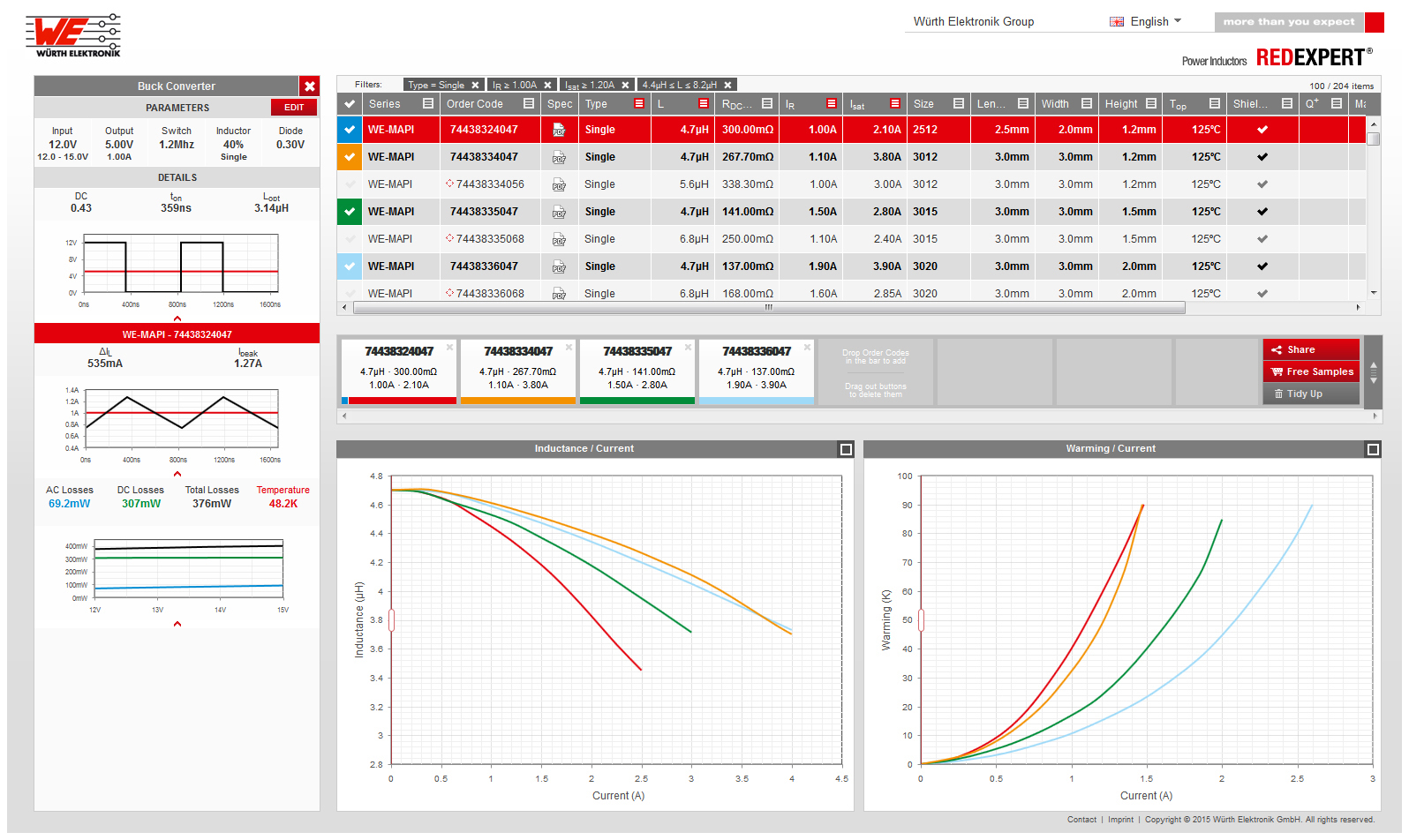Image resolution: width=1409 pixels, height=840 pixels.
Task: Toggle the select-all checkbox in table header
Action: pyautogui.click(x=350, y=104)
